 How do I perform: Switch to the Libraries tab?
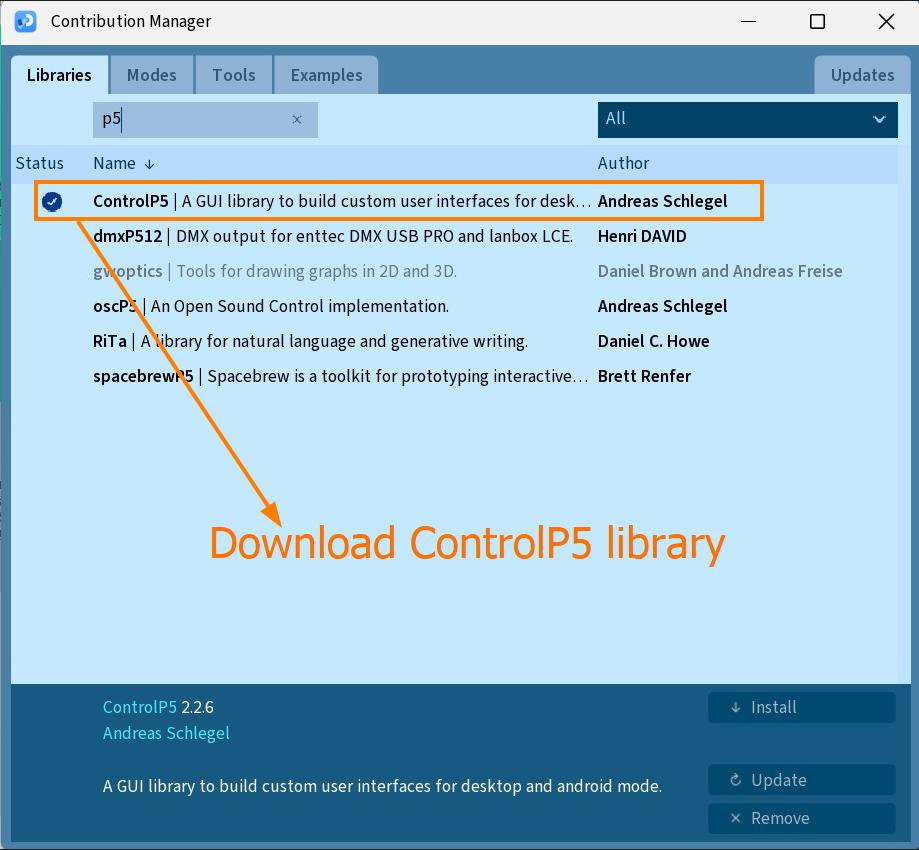[x=59, y=75]
